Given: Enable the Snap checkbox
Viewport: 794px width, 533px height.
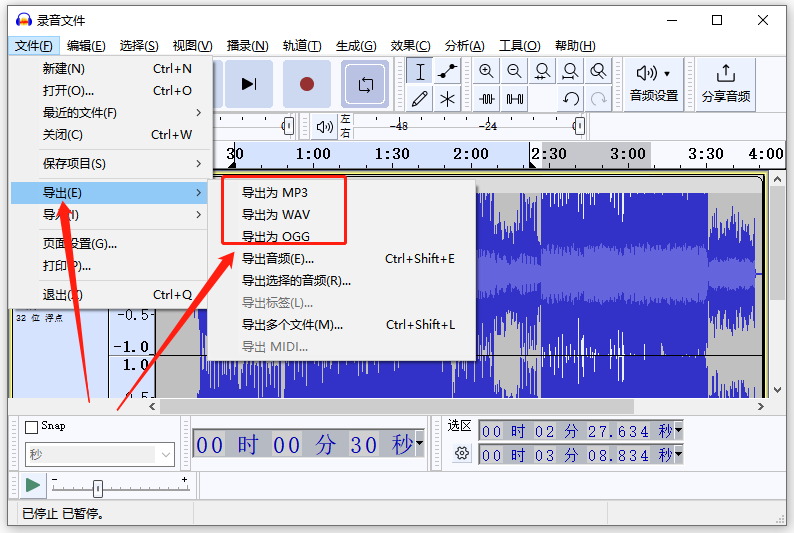Looking at the screenshot, I should tap(31, 427).
